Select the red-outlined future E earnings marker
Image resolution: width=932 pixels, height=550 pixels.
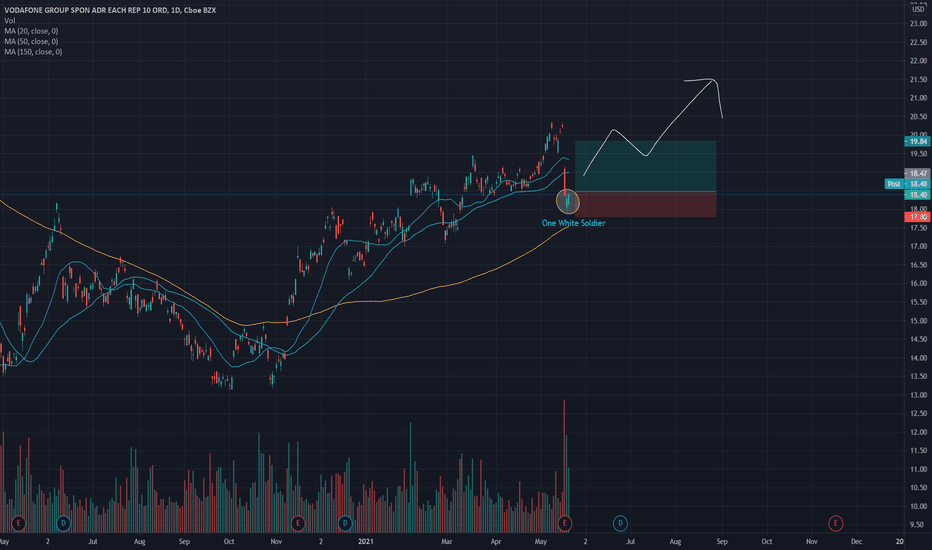[x=836, y=523]
